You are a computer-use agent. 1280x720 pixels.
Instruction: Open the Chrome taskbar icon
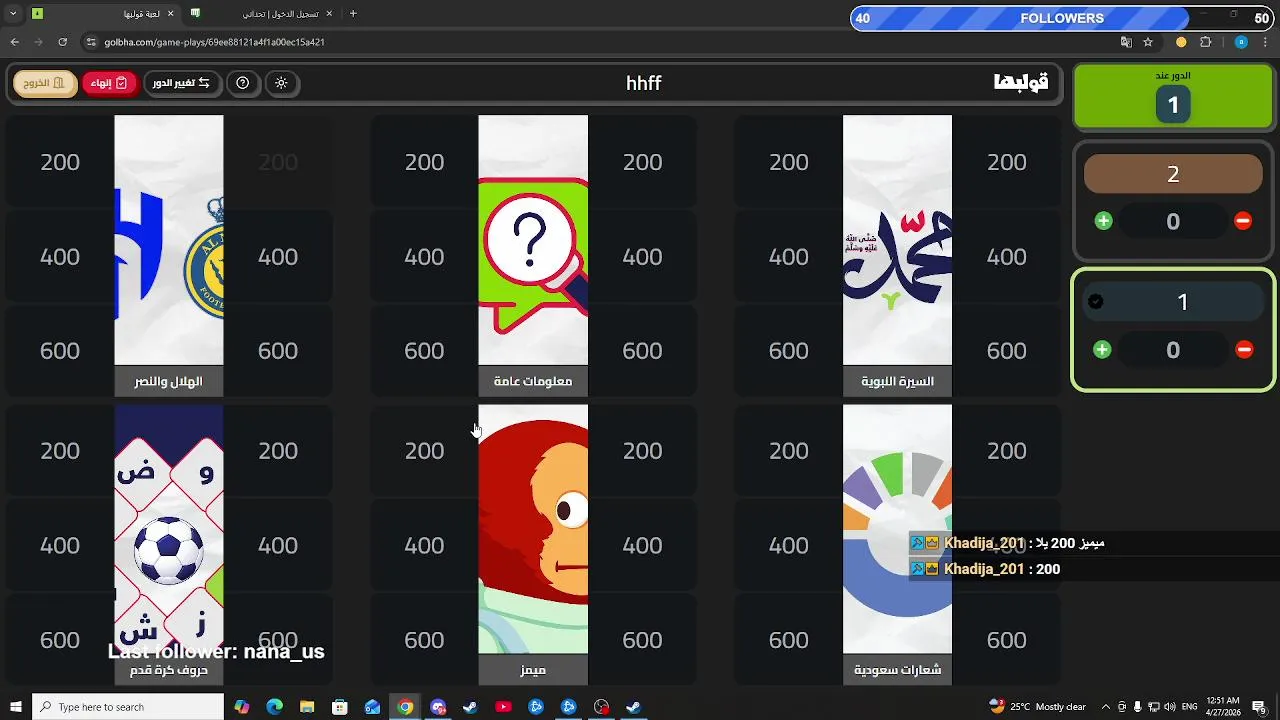[x=405, y=707]
